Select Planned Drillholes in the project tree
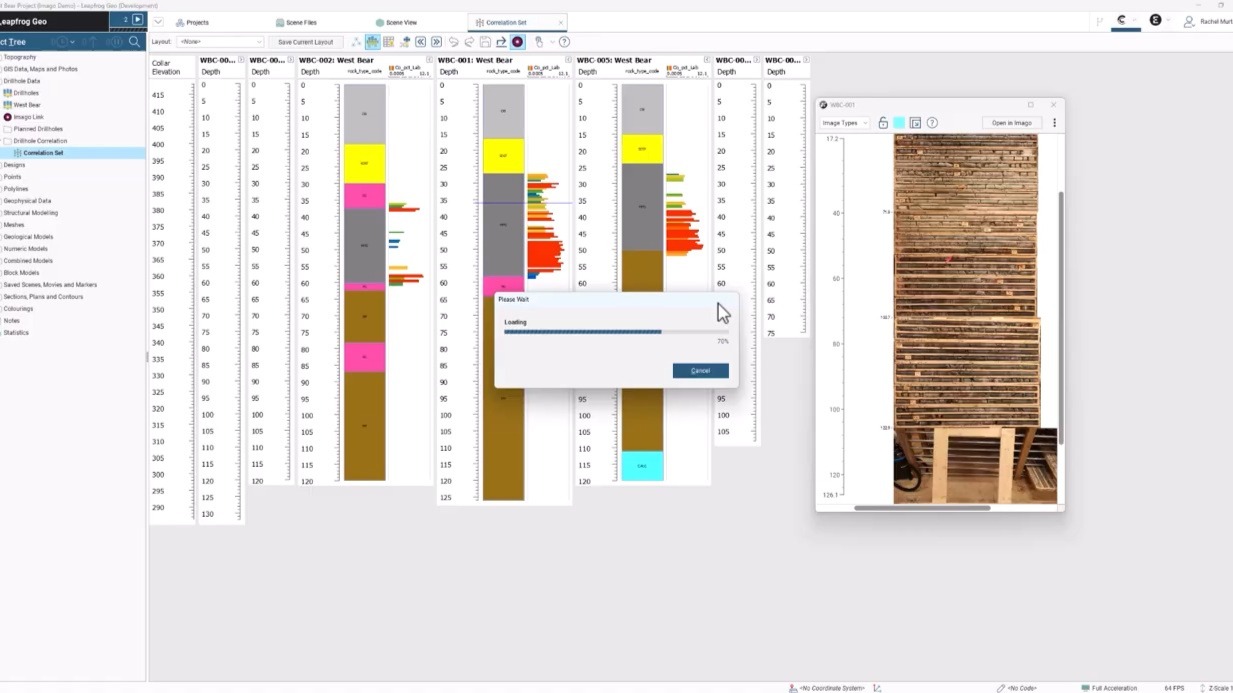 38,129
